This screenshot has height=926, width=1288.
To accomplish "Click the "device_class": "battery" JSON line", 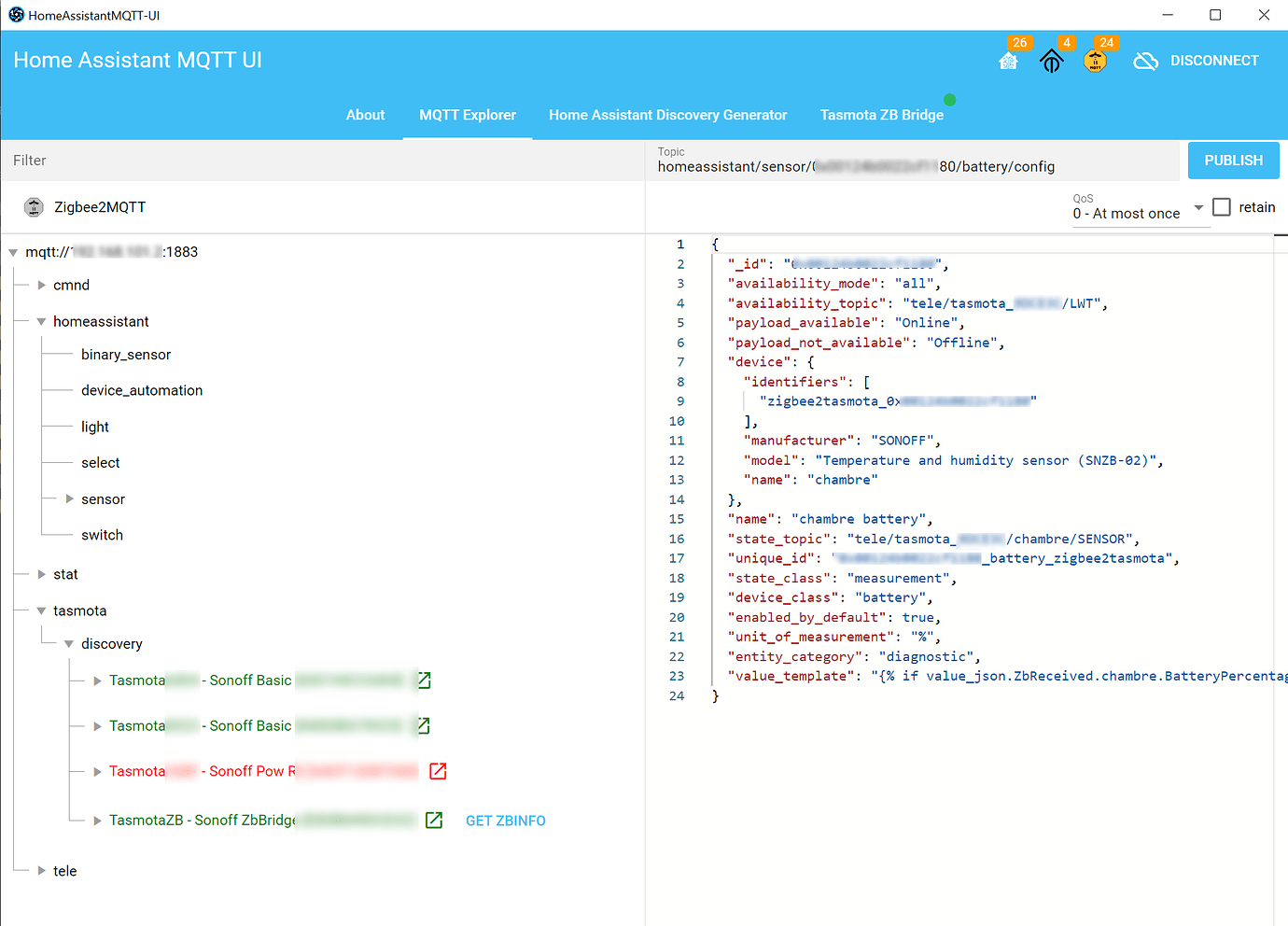I will [x=830, y=597].
